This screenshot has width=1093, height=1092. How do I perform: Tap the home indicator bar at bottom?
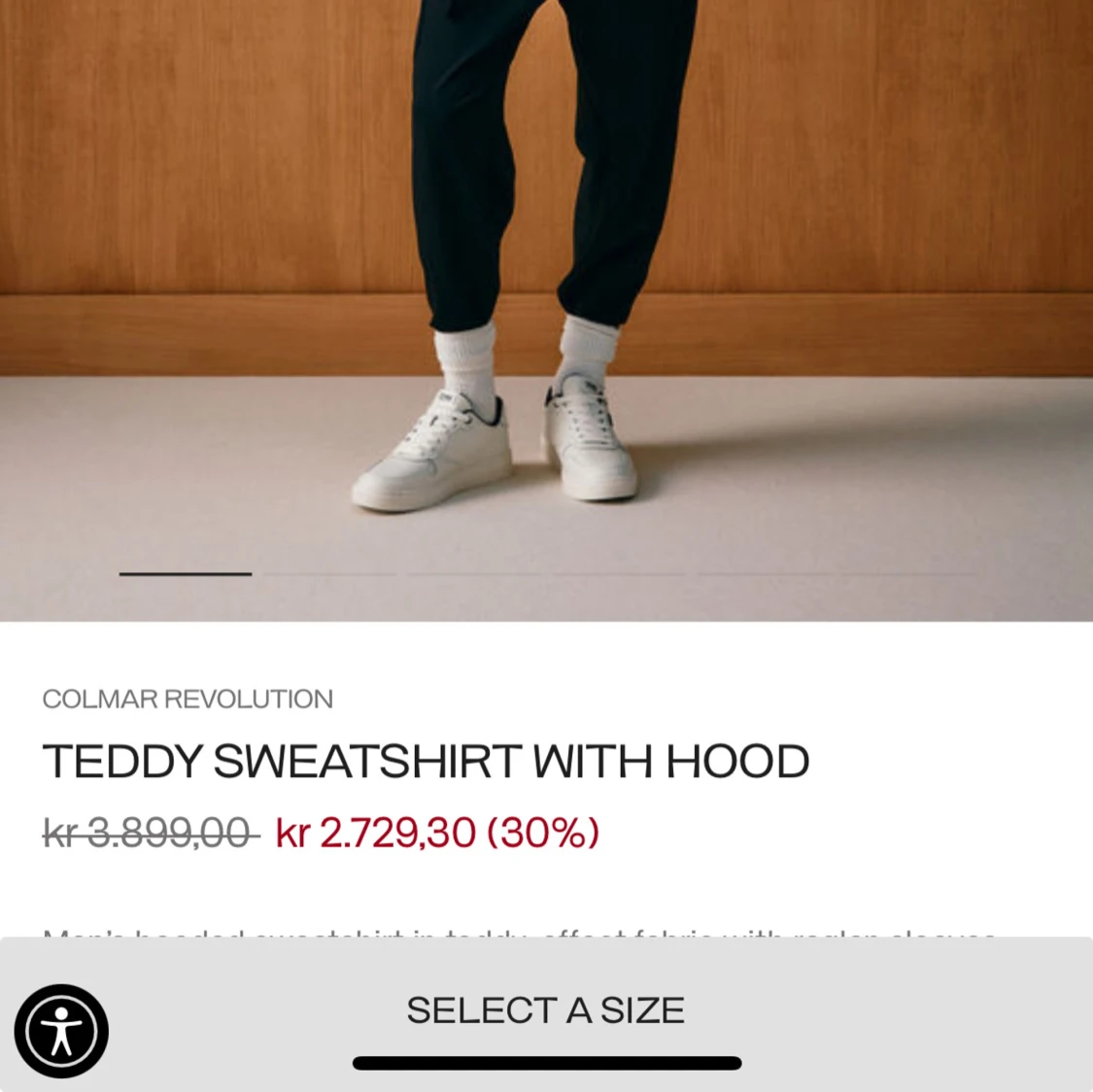click(x=547, y=1063)
